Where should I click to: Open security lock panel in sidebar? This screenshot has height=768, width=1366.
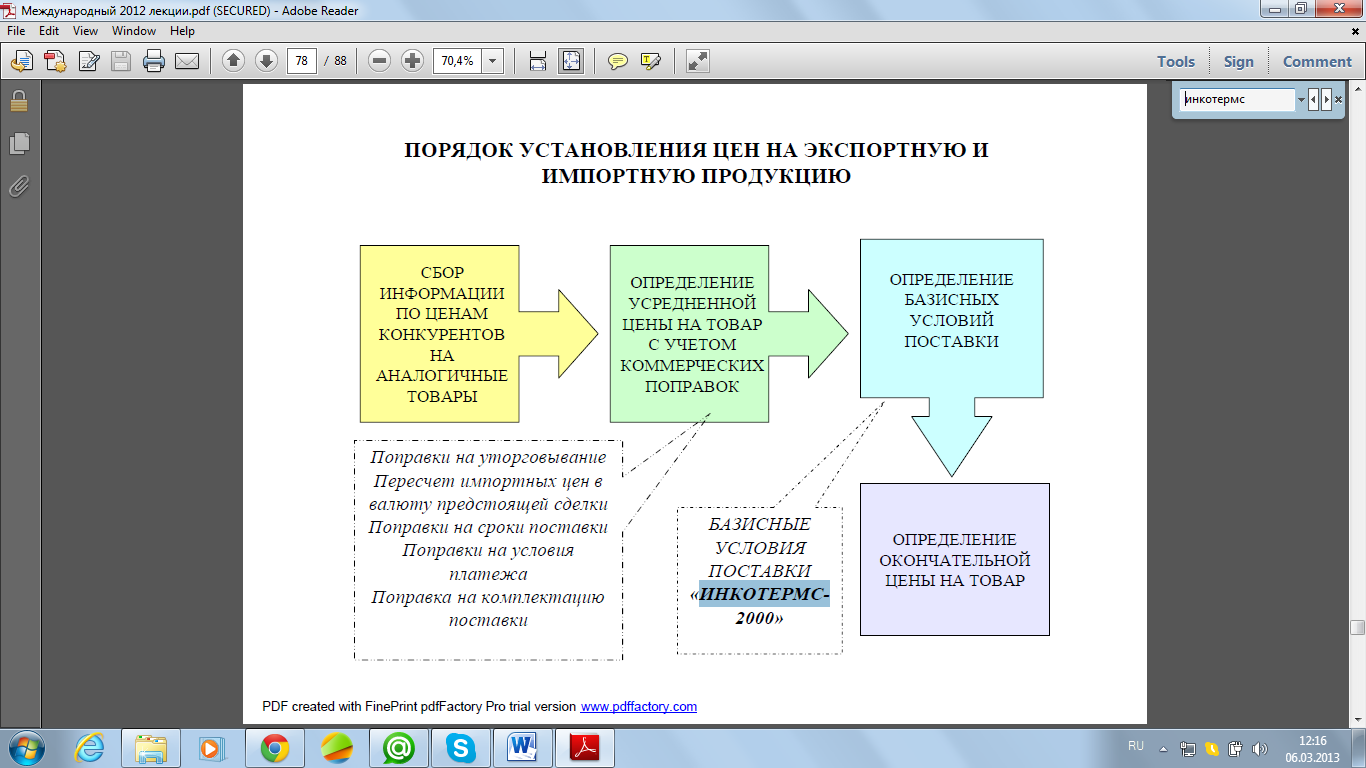[x=18, y=101]
